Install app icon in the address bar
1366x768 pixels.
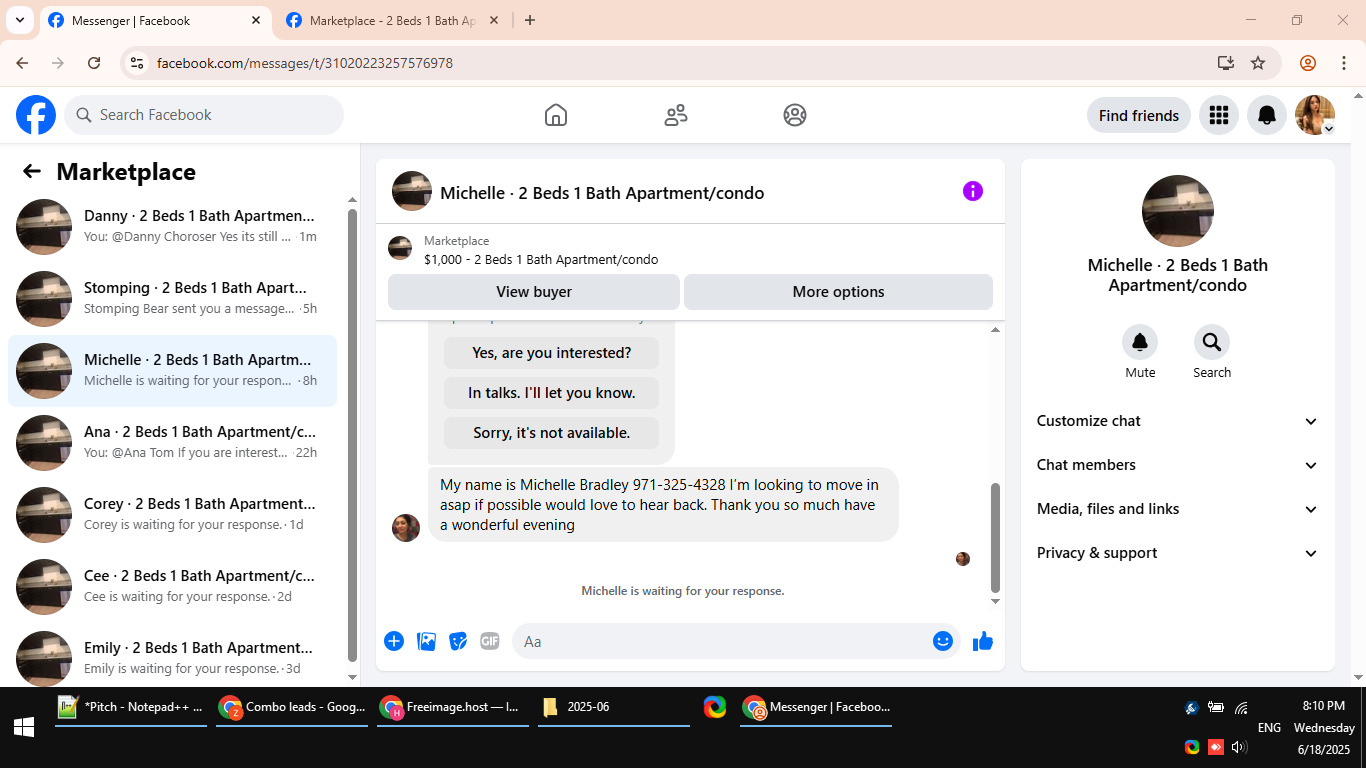(1226, 63)
